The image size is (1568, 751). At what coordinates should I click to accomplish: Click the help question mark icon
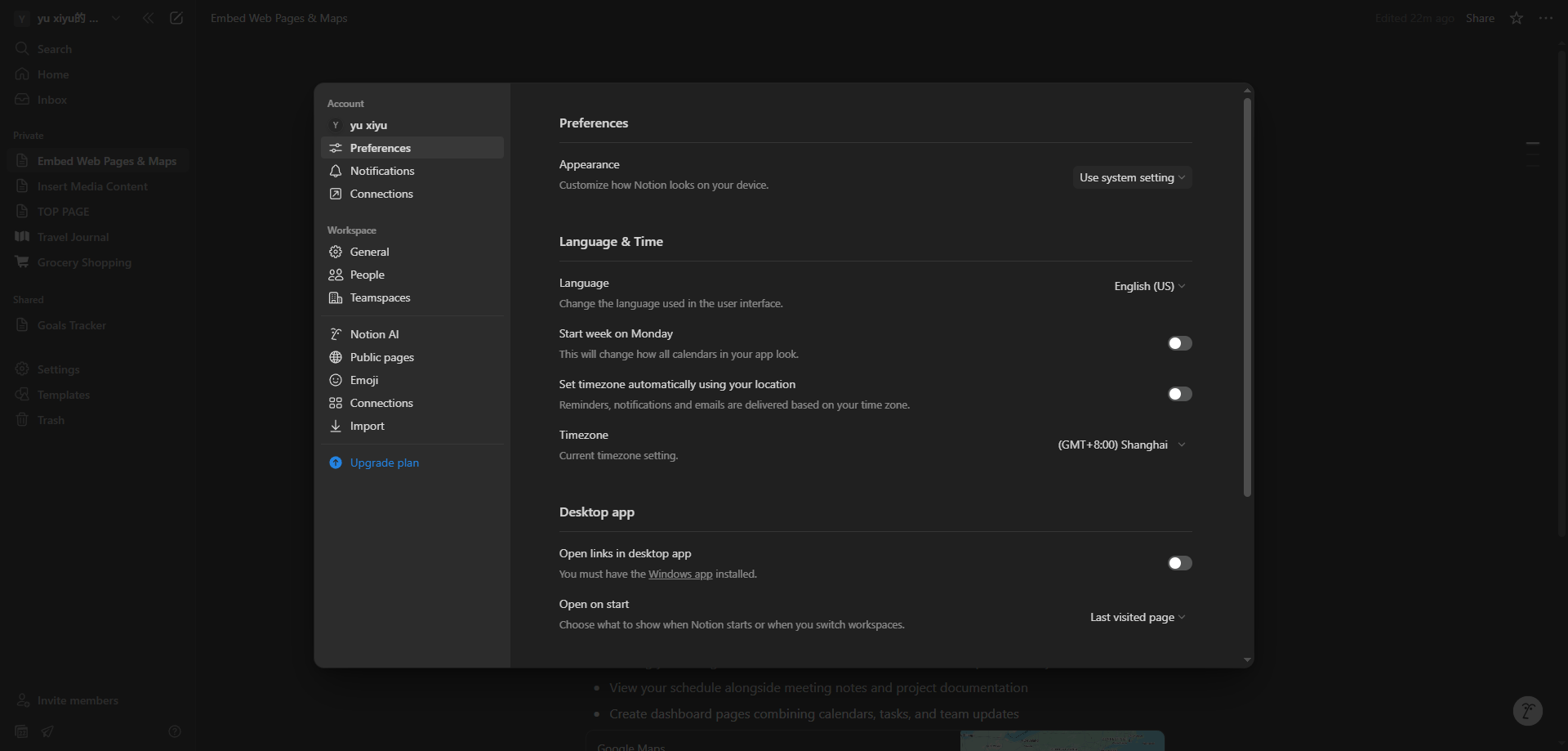[175, 731]
